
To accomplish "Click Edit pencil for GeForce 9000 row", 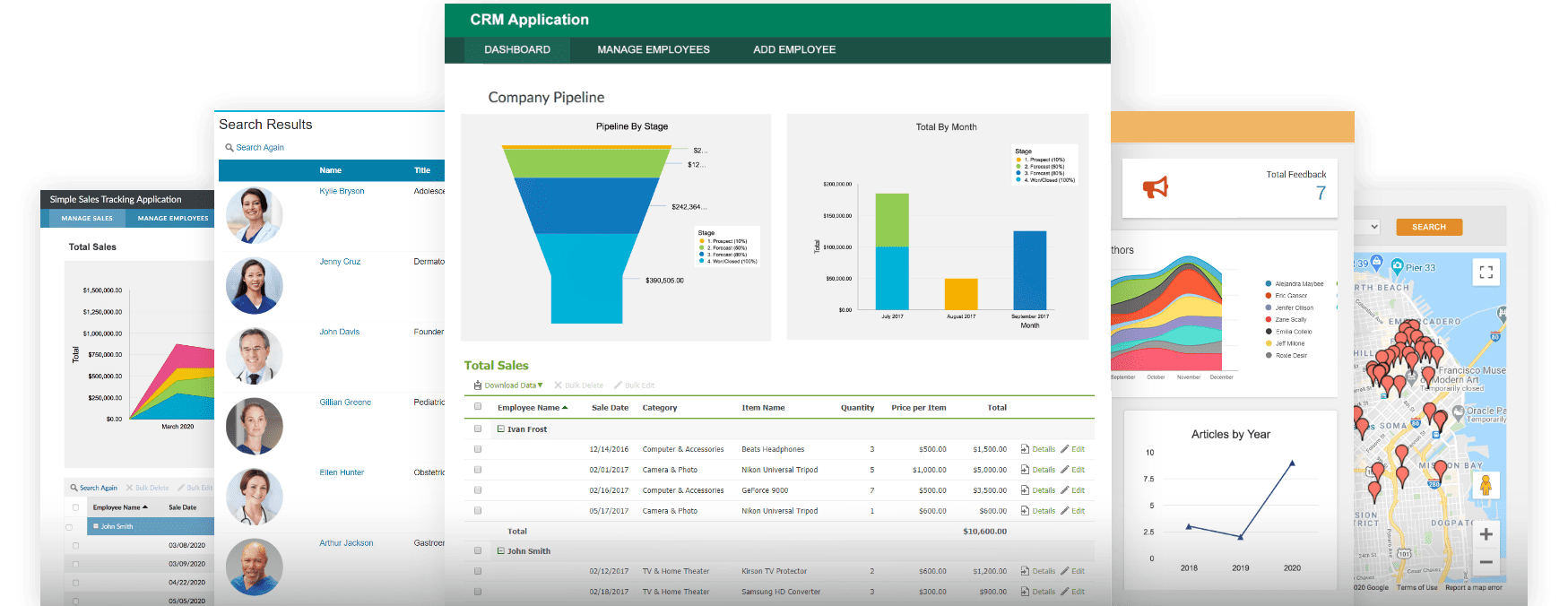I will click(1065, 490).
